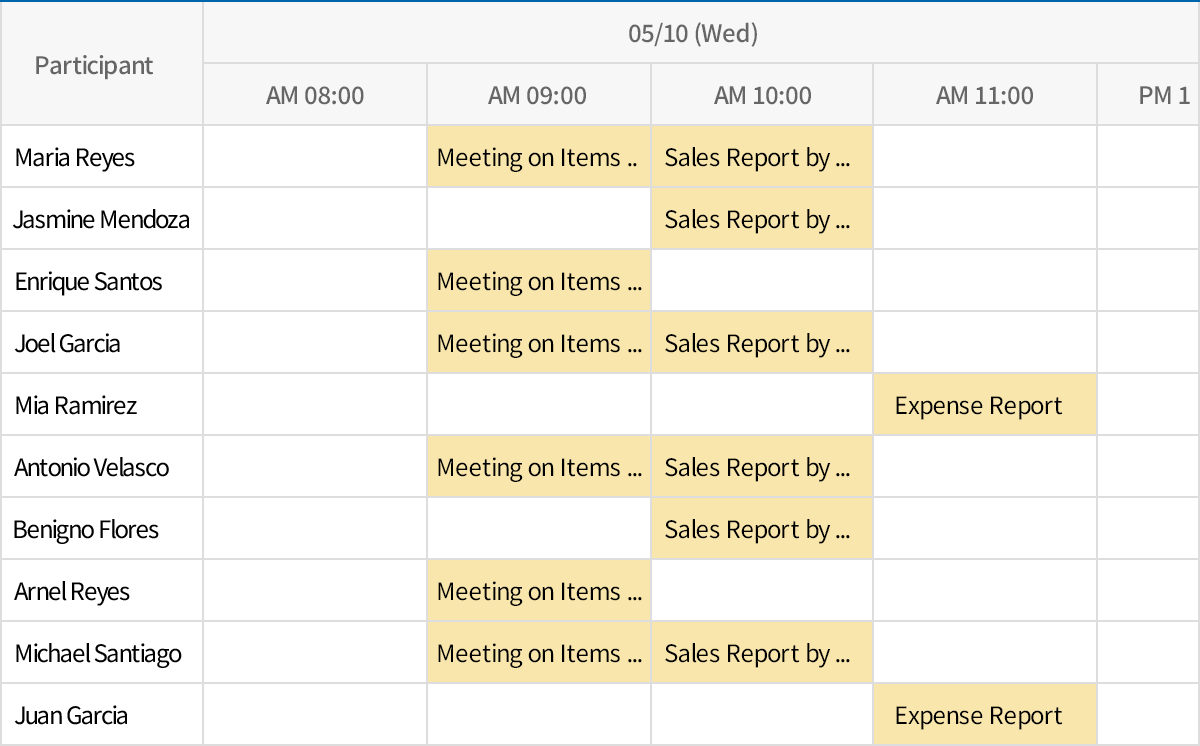Select the empty AM 10:00 slot for Arnel Reyes
The width and height of the screenshot is (1200, 746).
[761, 590]
